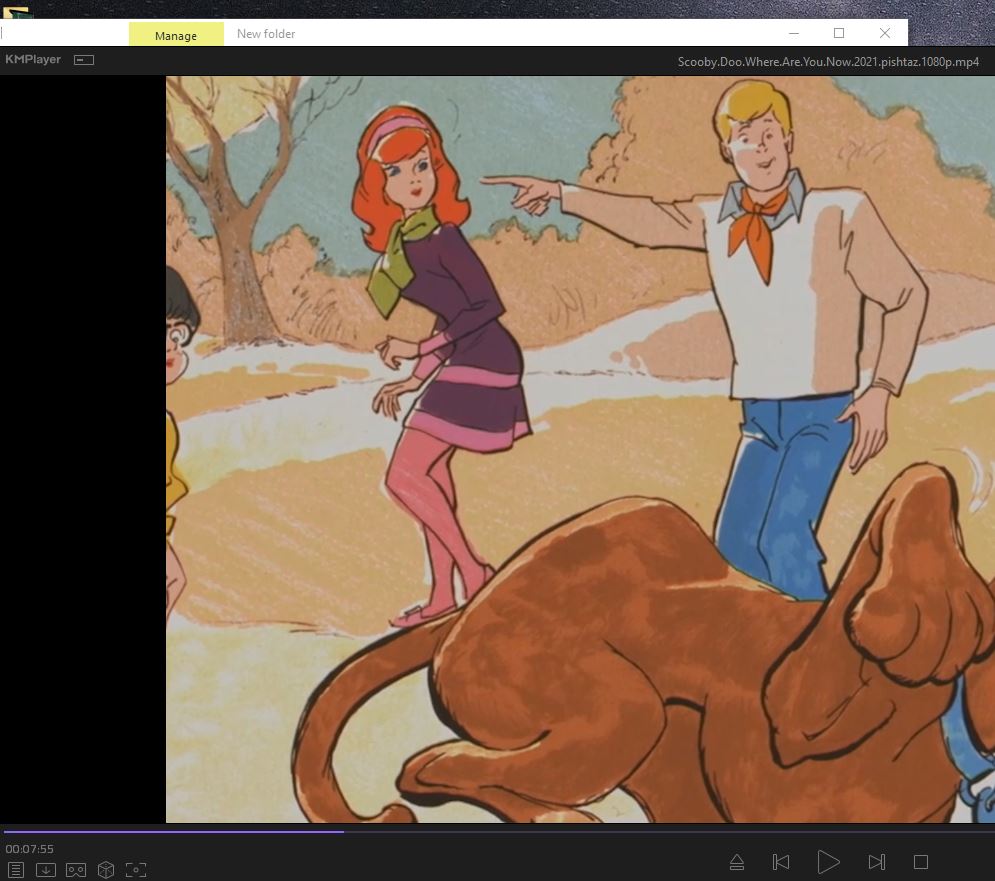Screen dimensions: 995x881
Task: Toggle the 3D cube icon
Action: [x=106, y=870]
